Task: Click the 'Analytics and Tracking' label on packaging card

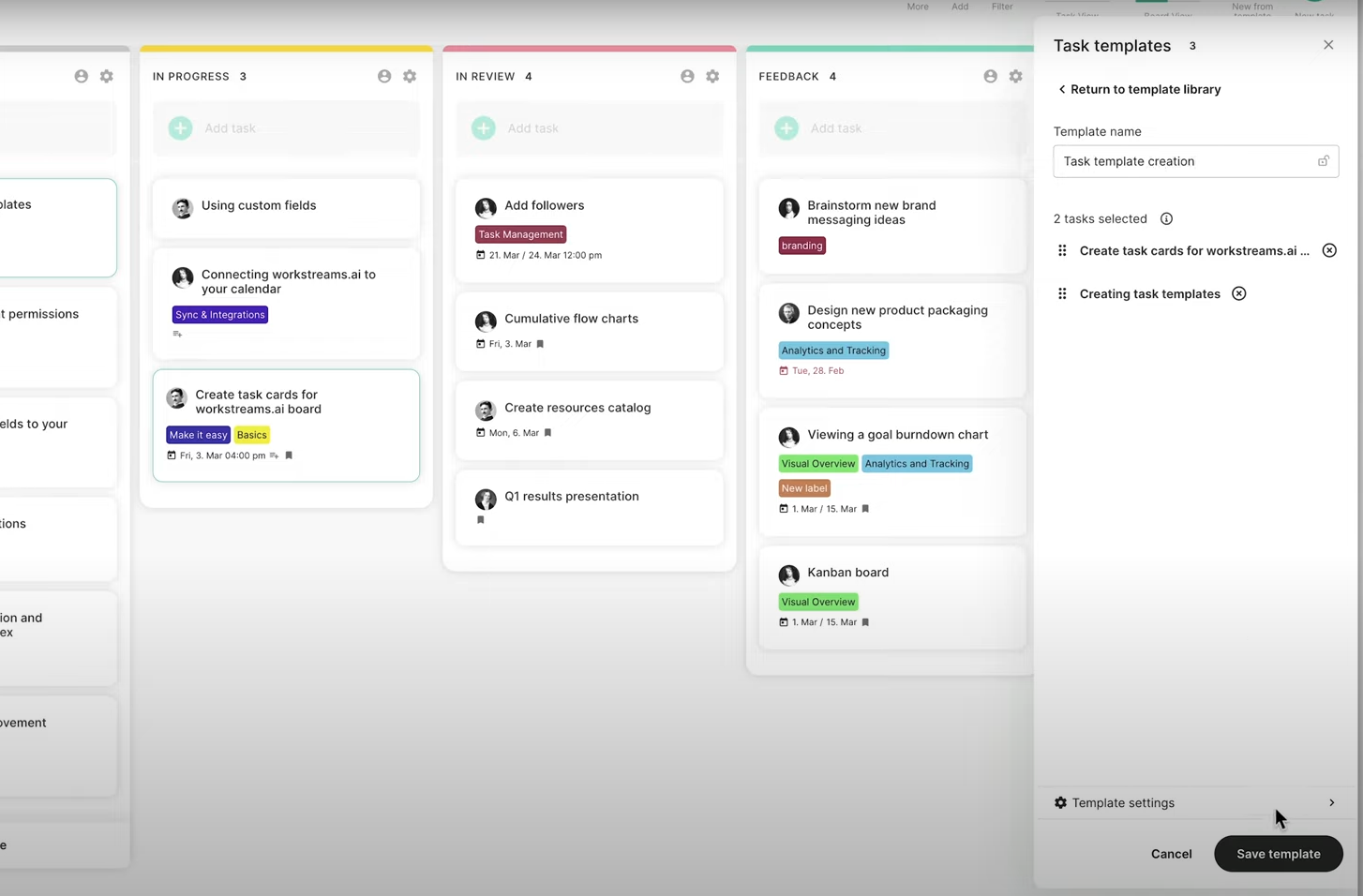Action: (x=833, y=351)
